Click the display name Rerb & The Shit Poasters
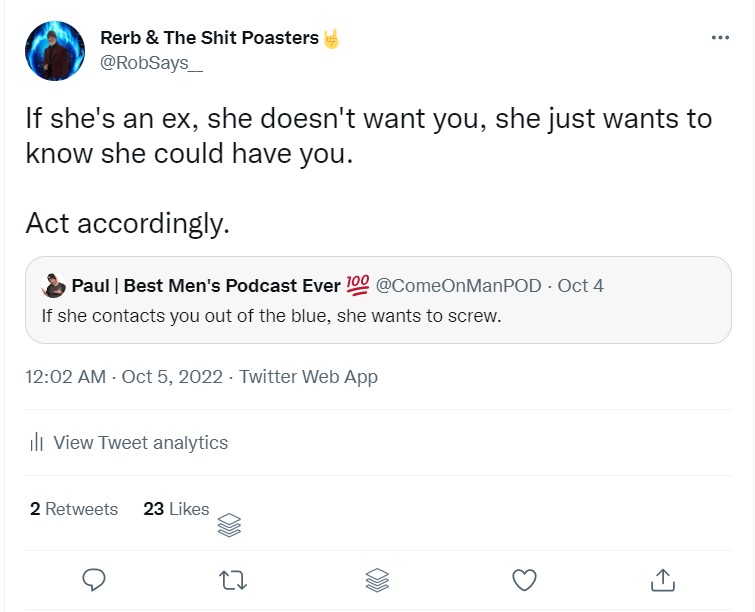Screen dimensions: 755x612 [210, 38]
